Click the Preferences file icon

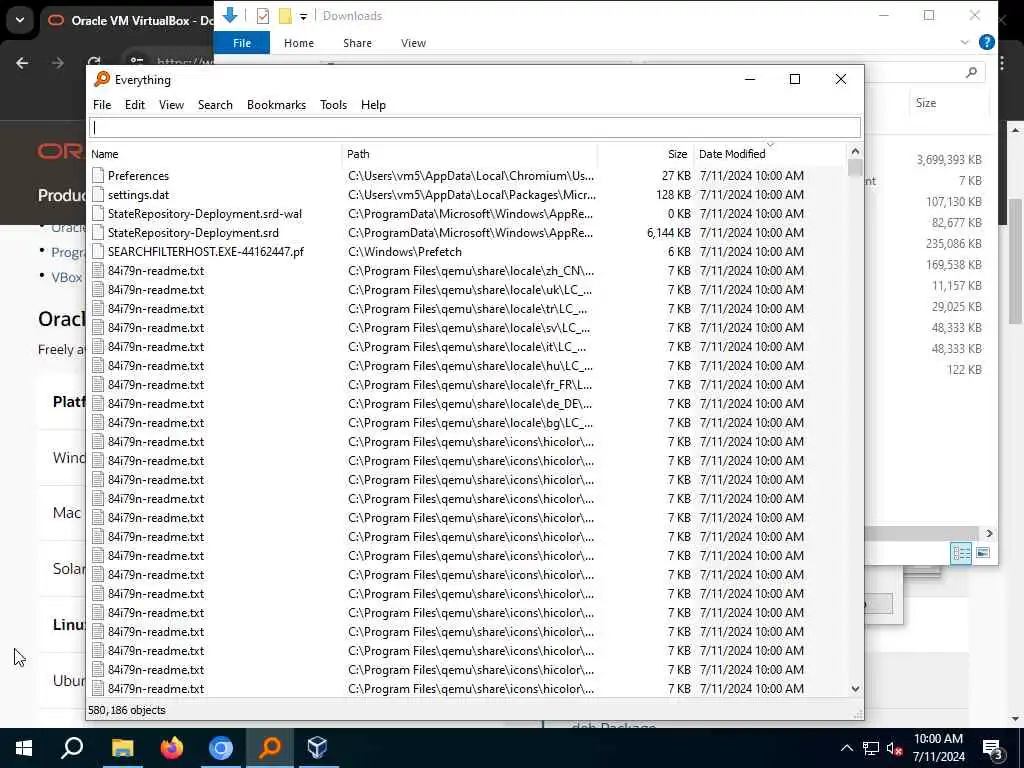tap(98, 176)
